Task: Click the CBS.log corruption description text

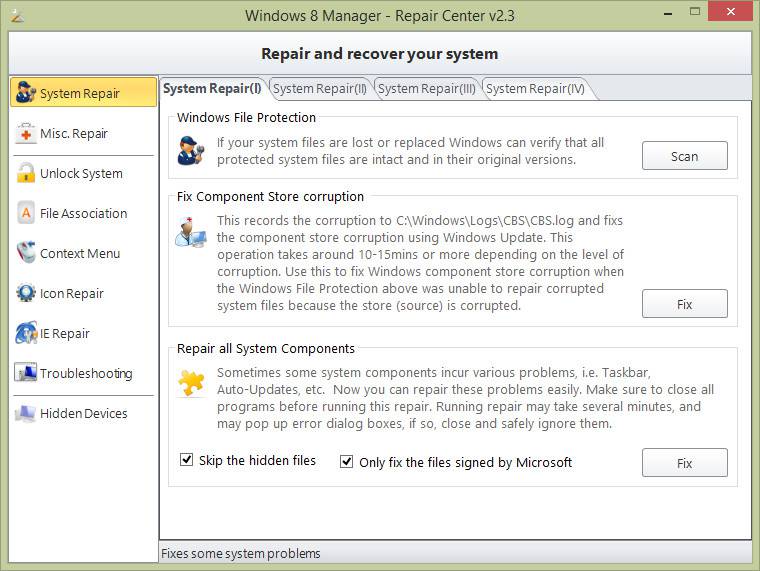Action: (420, 263)
